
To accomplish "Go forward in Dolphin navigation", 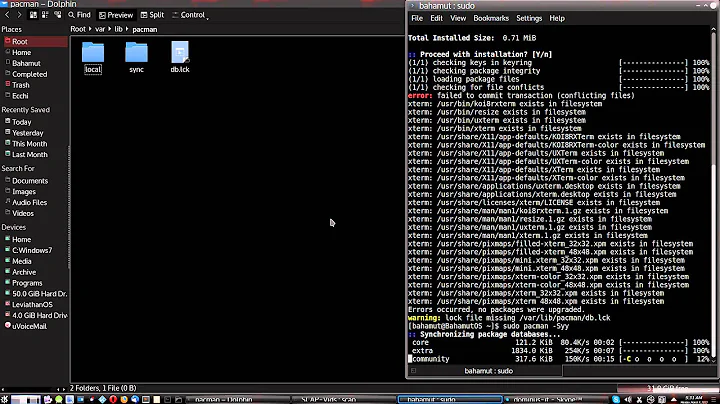I will click(19, 15).
